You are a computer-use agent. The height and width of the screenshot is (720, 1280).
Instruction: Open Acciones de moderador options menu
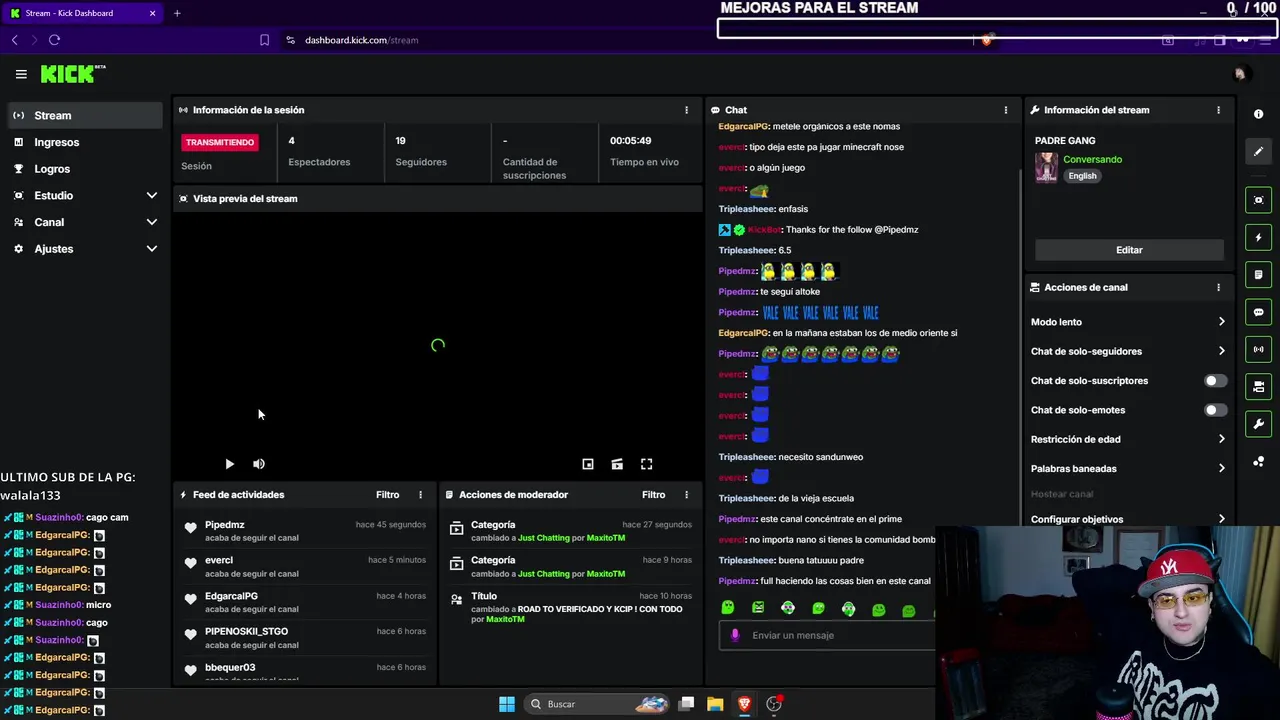pyautogui.click(x=686, y=495)
